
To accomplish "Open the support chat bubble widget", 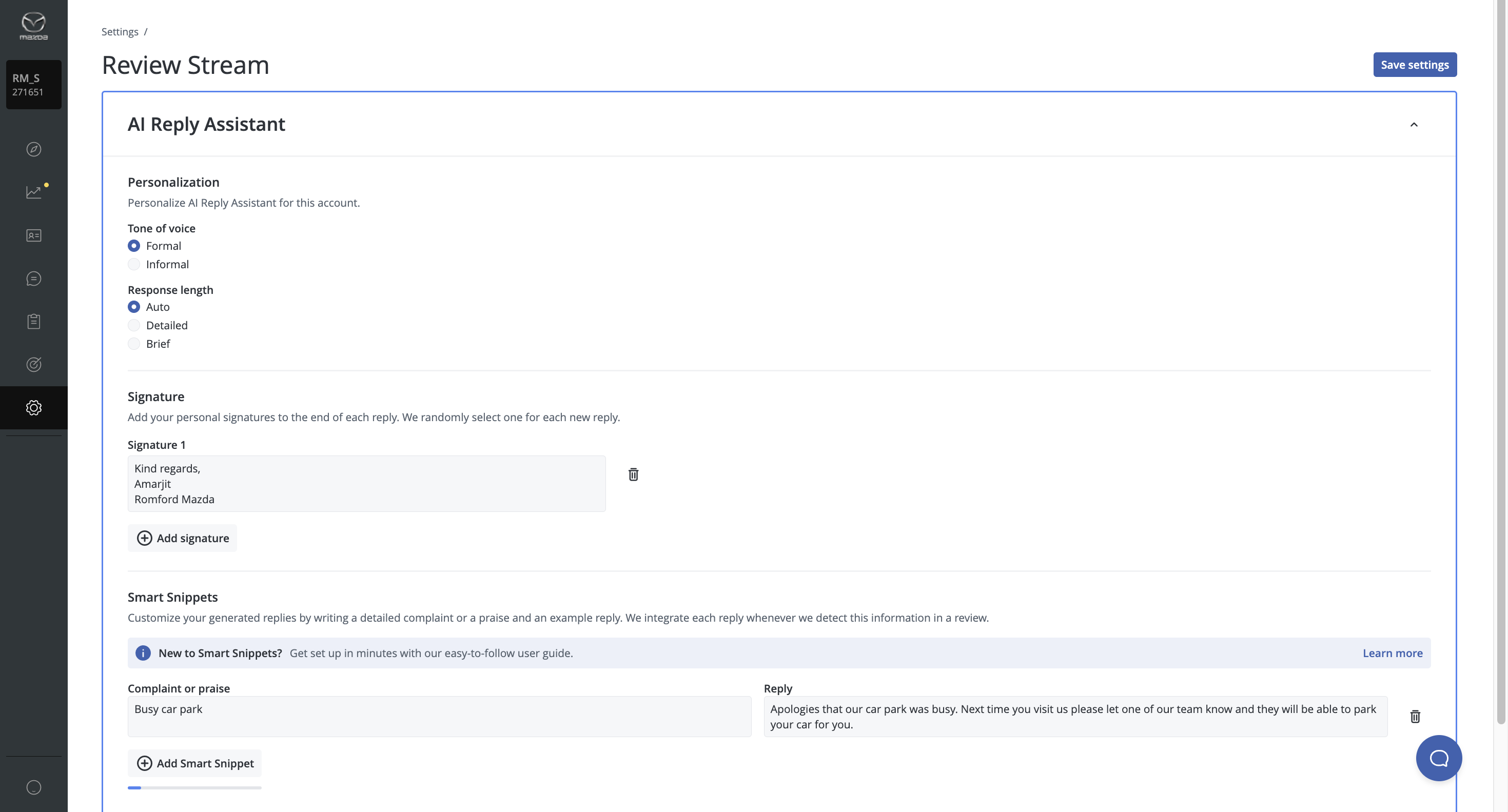I will click(x=1438, y=758).
